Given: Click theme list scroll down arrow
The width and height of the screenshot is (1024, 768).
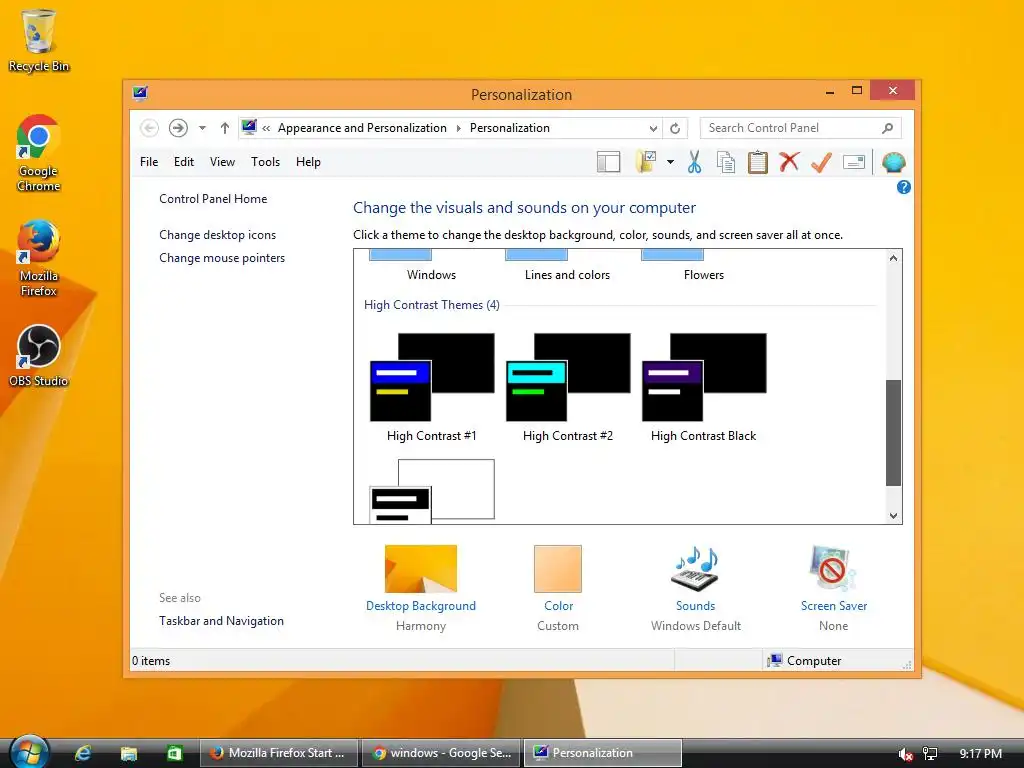Looking at the screenshot, I should click(x=893, y=515).
